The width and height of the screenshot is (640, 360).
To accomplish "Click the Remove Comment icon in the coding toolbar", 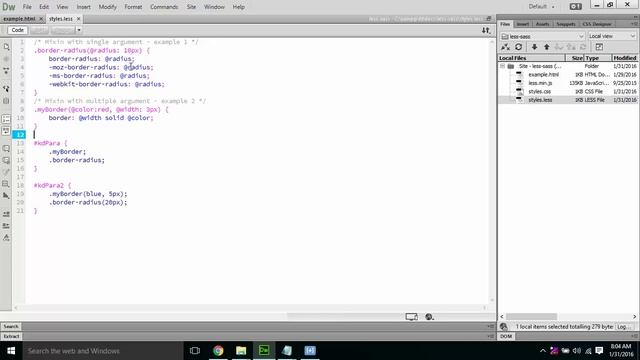I will [x=6, y=160].
